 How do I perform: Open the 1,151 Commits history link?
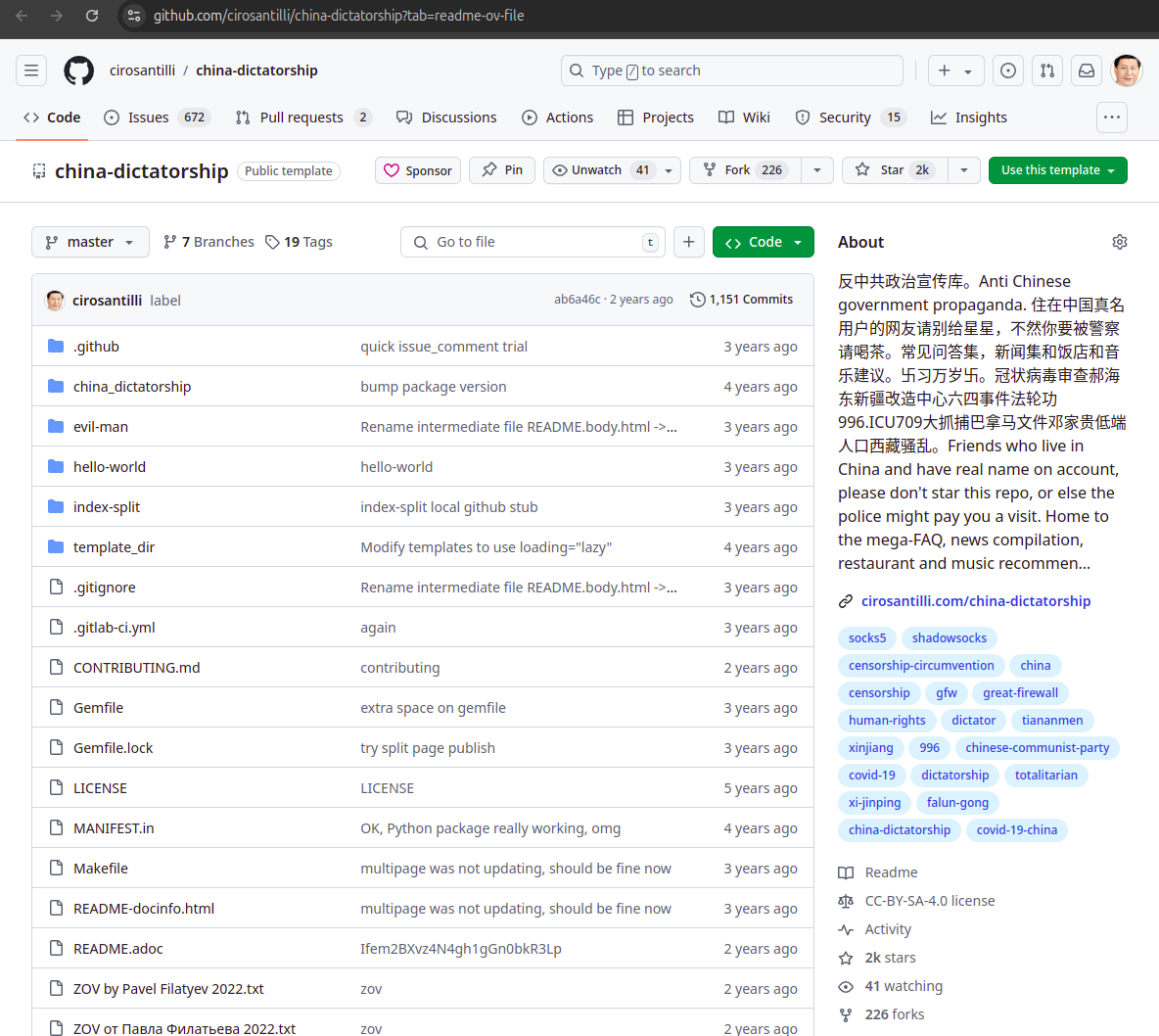click(x=741, y=300)
